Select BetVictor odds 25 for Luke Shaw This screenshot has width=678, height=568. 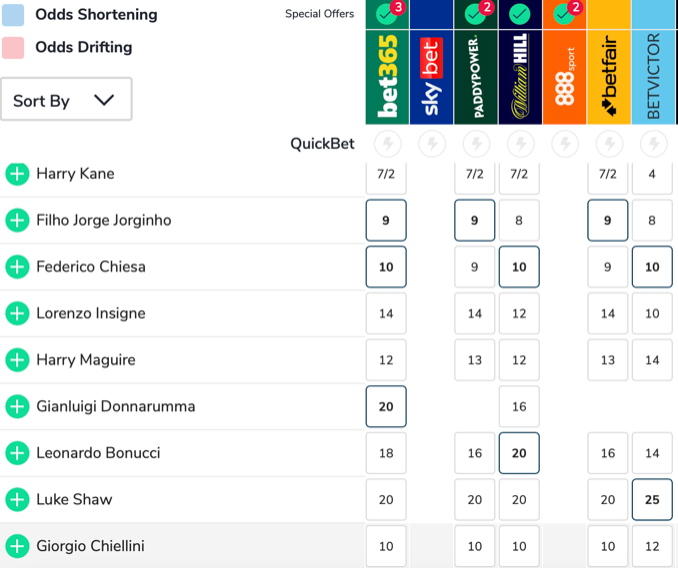tap(652, 500)
